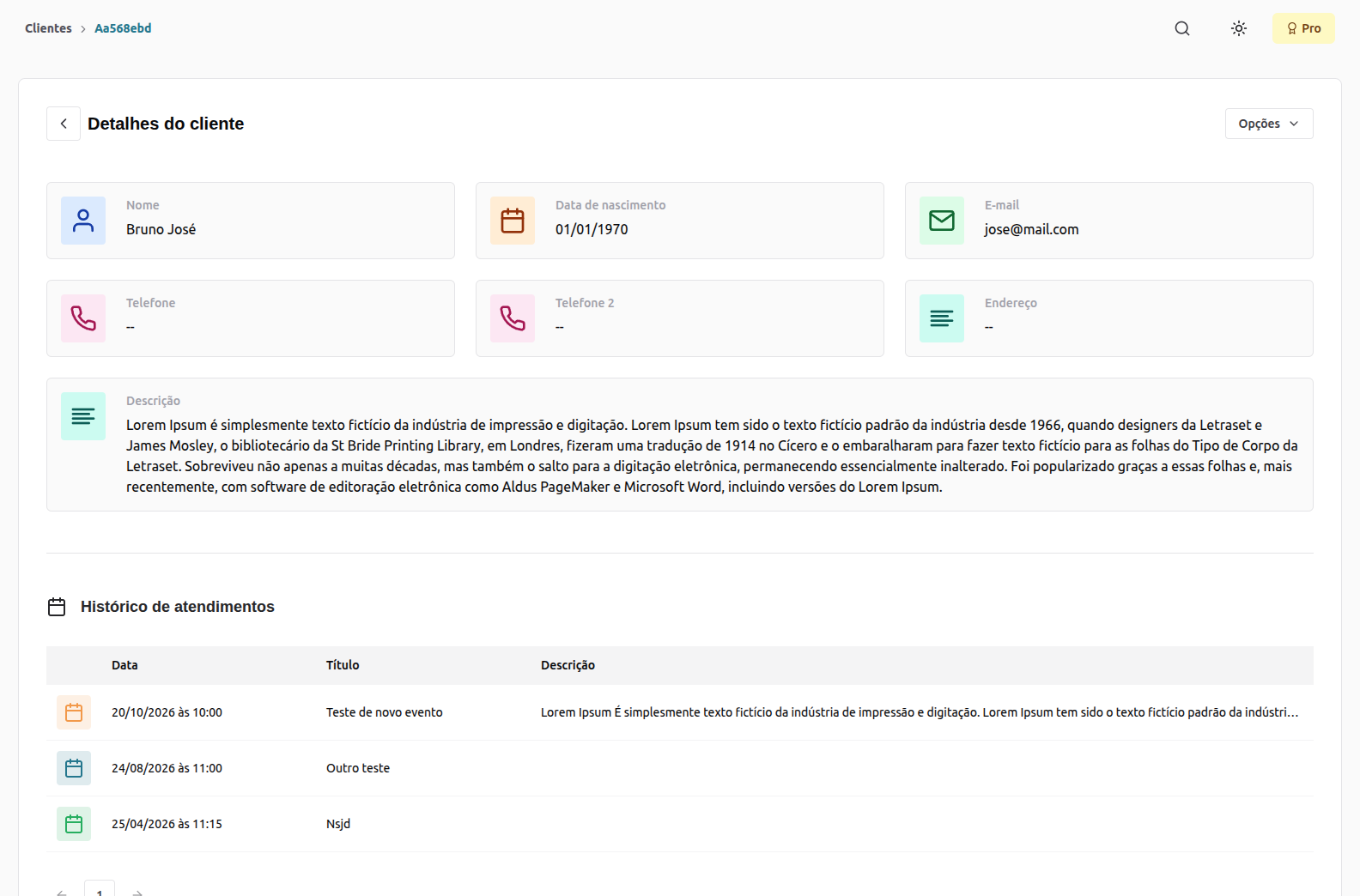
Task: Select the Lorem Ipsum paragraph in Descrição card
Action: [x=712, y=456]
